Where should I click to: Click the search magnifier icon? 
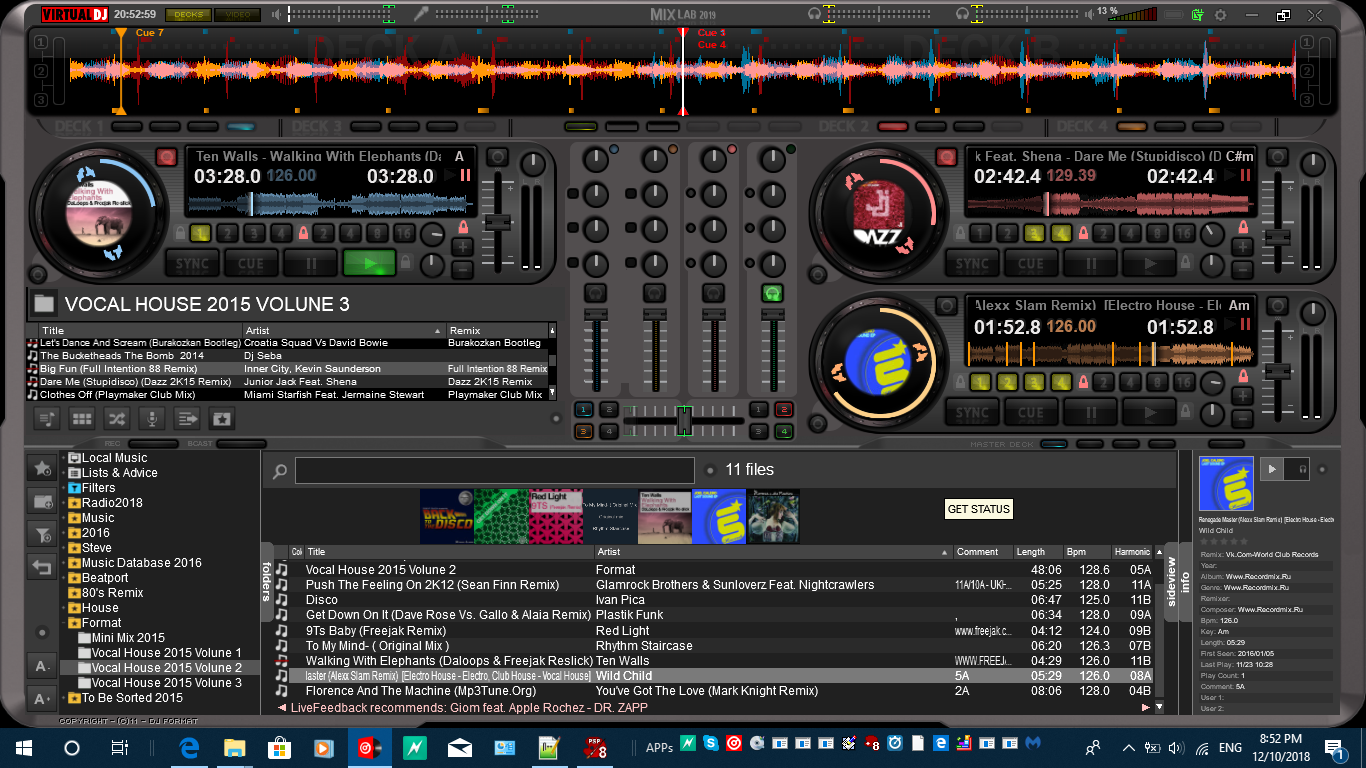click(x=280, y=471)
